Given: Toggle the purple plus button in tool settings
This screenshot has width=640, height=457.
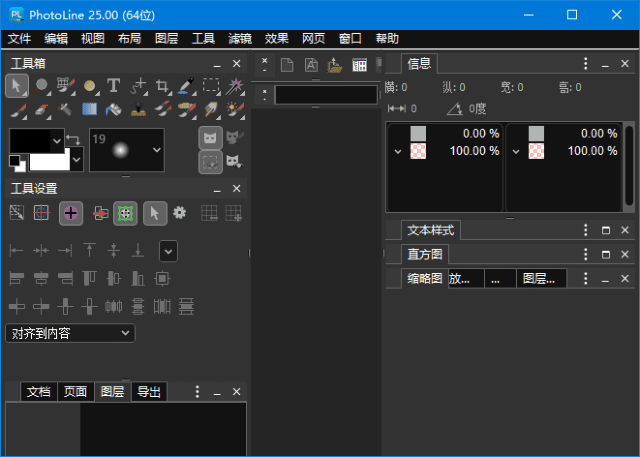Looking at the screenshot, I should pyautogui.click(x=70, y=212).
